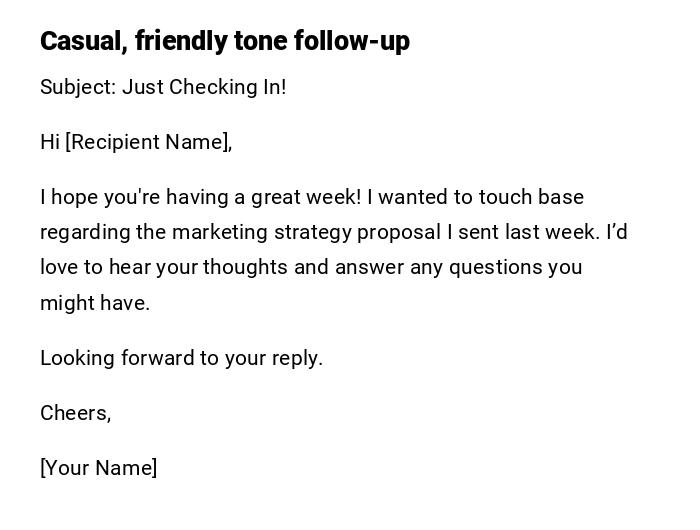Click the "Subject:" label text
The image size is (700, 530).
77,87
